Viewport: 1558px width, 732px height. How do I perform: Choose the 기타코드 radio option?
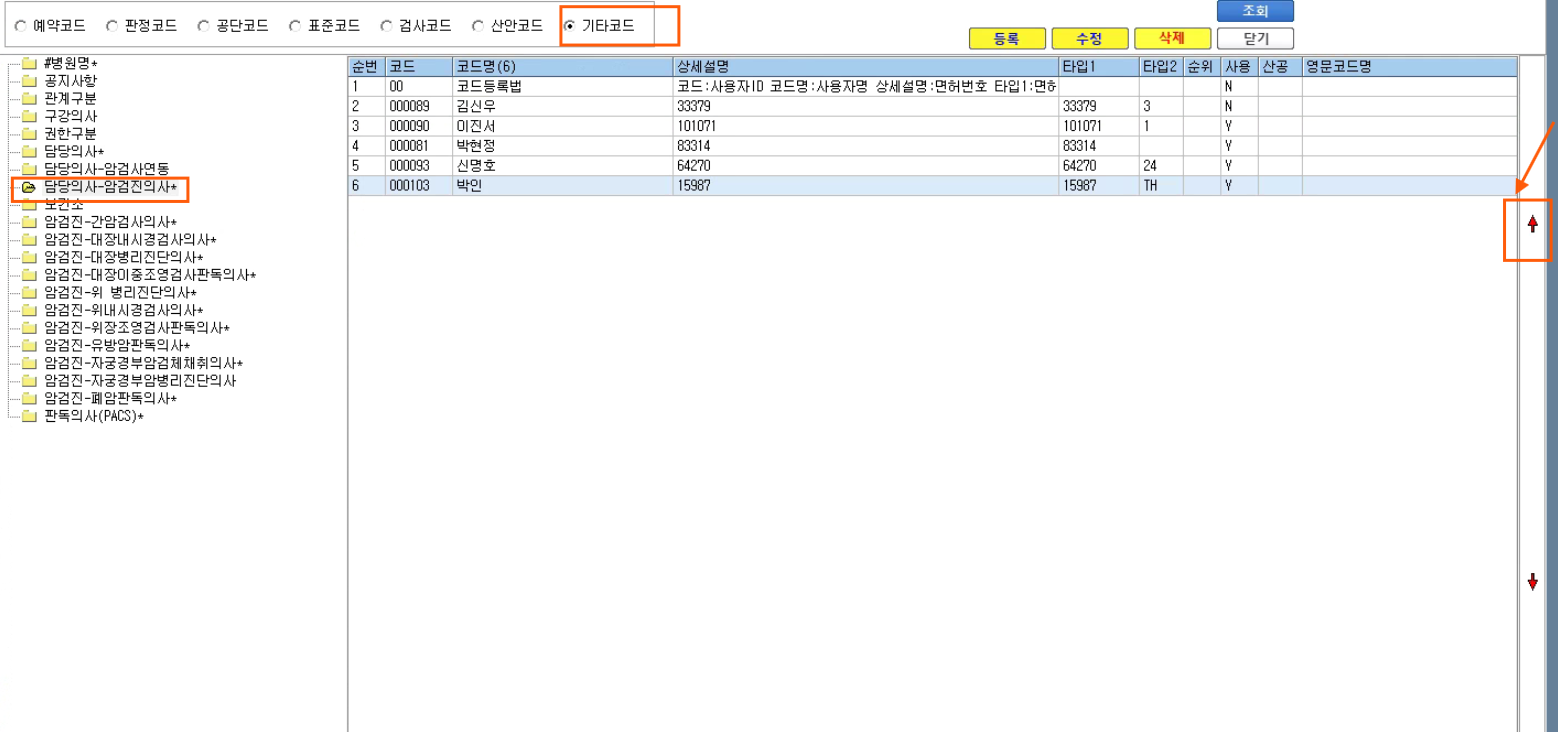click(569, 26)
